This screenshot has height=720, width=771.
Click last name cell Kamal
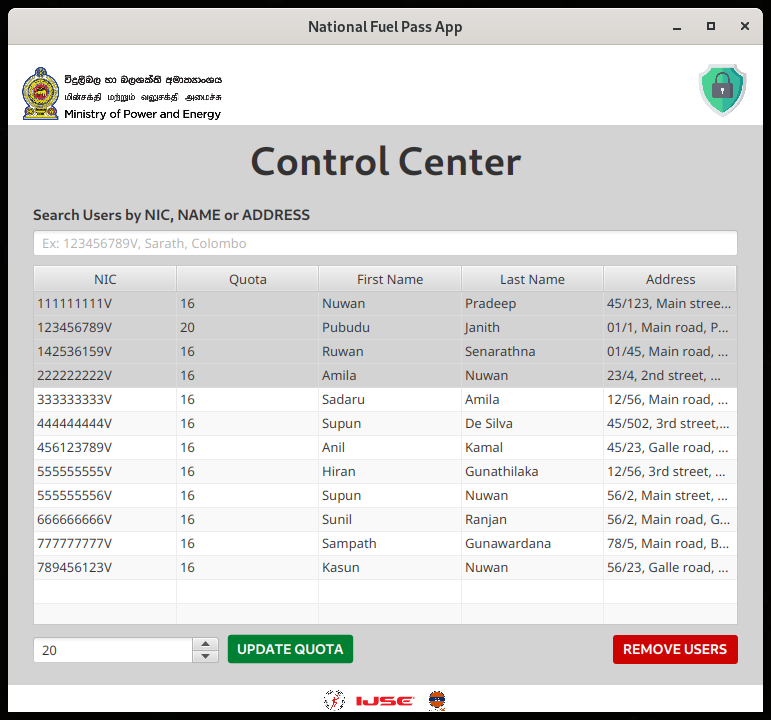533,448
